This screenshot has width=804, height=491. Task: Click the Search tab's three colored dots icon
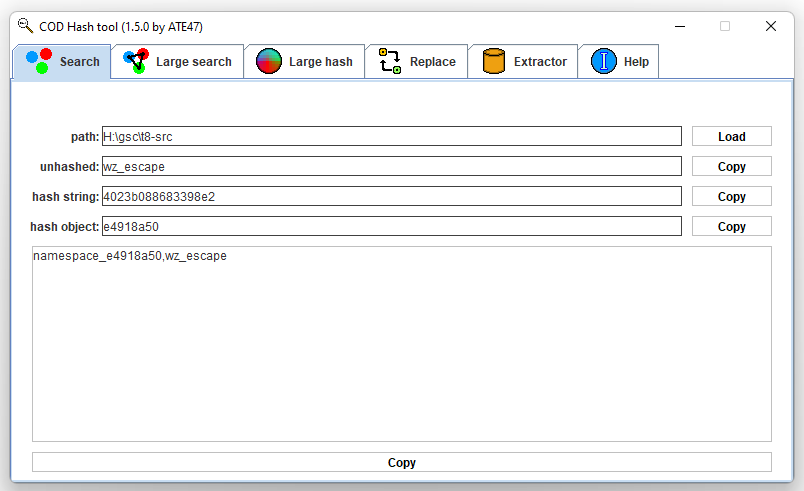point(39,62)
